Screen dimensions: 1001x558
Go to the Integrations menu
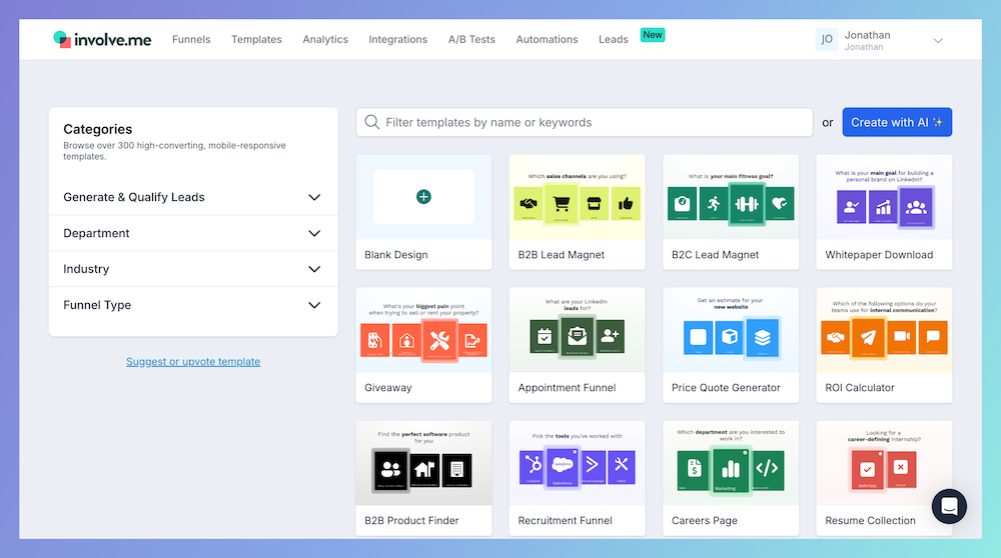[x=397, y=40]
